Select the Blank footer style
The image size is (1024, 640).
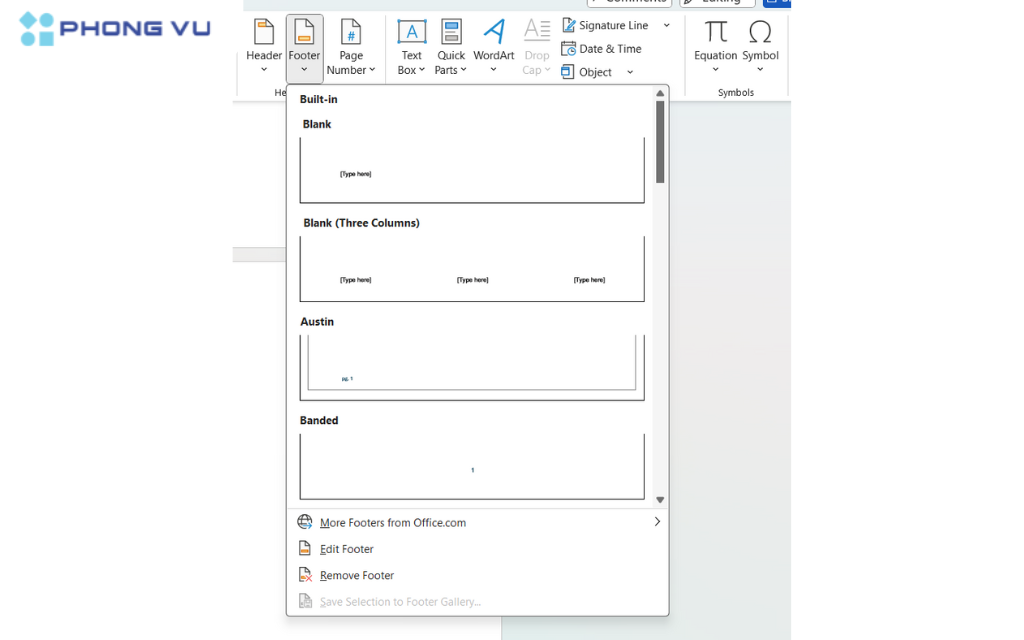coord(471,170)
